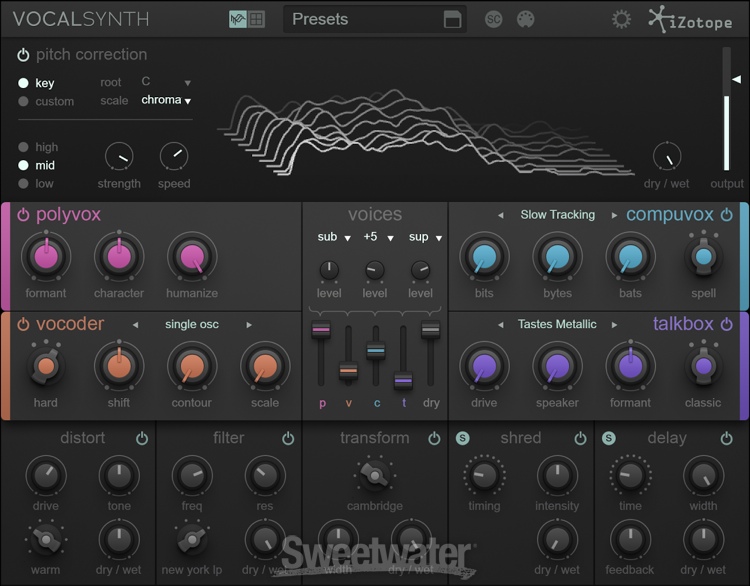The width and height of the screenshot is (750, 586).
Task: Click the vocoder hard mode selector
Action: tap(46, 366)
